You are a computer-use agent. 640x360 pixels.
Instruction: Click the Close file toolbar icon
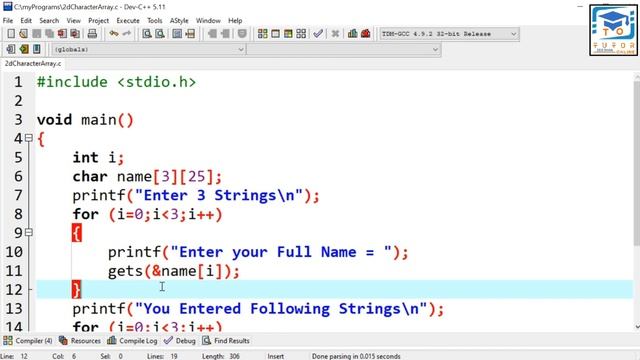point(62,34)
